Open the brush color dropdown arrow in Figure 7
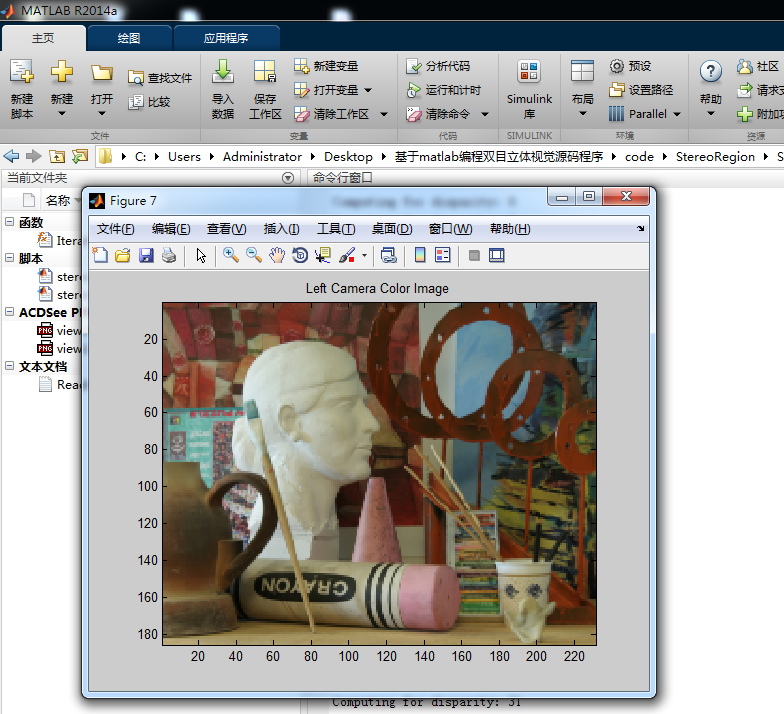This screenshot has width=784, height=714. tap(364, 256)
